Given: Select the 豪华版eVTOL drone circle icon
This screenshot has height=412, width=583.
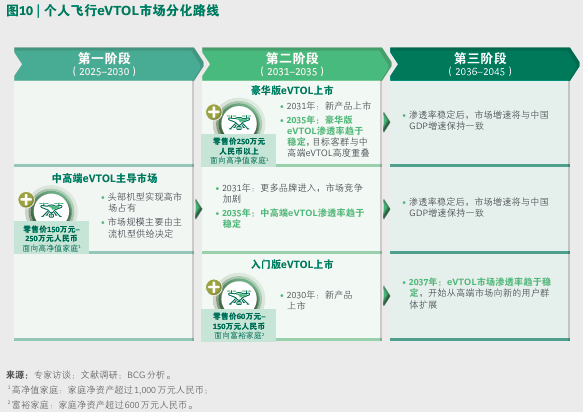Looking at the screenshot, I should click(x=239, y=121).
